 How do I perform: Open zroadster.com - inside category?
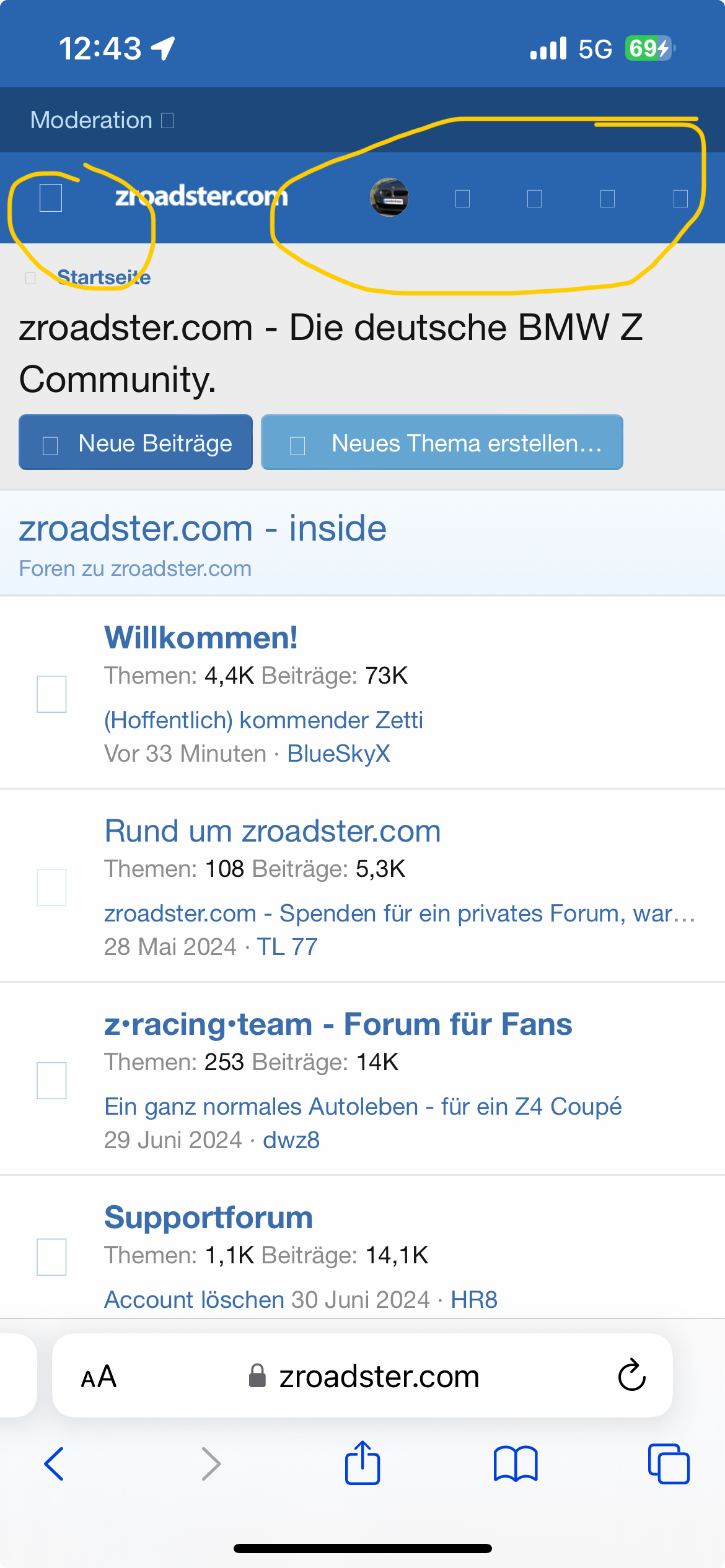click(x=203, y=529)
